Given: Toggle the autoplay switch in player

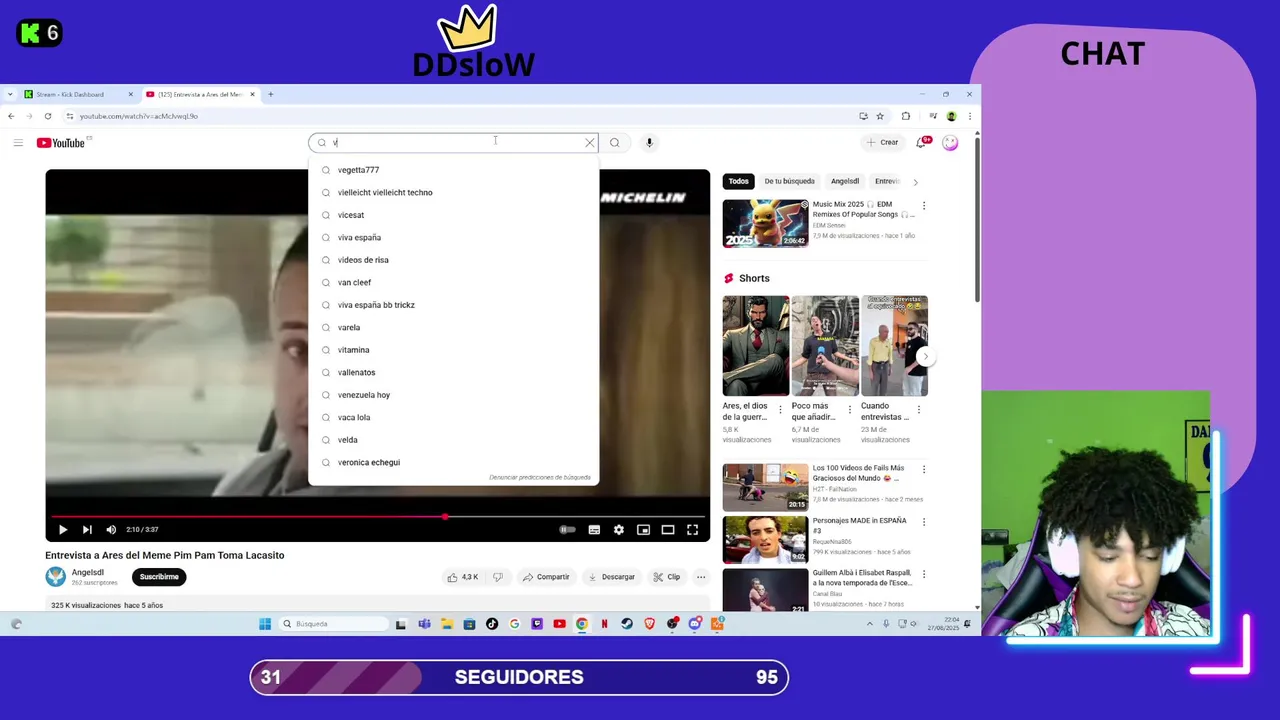Looking at the screenshot, I should pyautogui.click(x=567, y=529).
